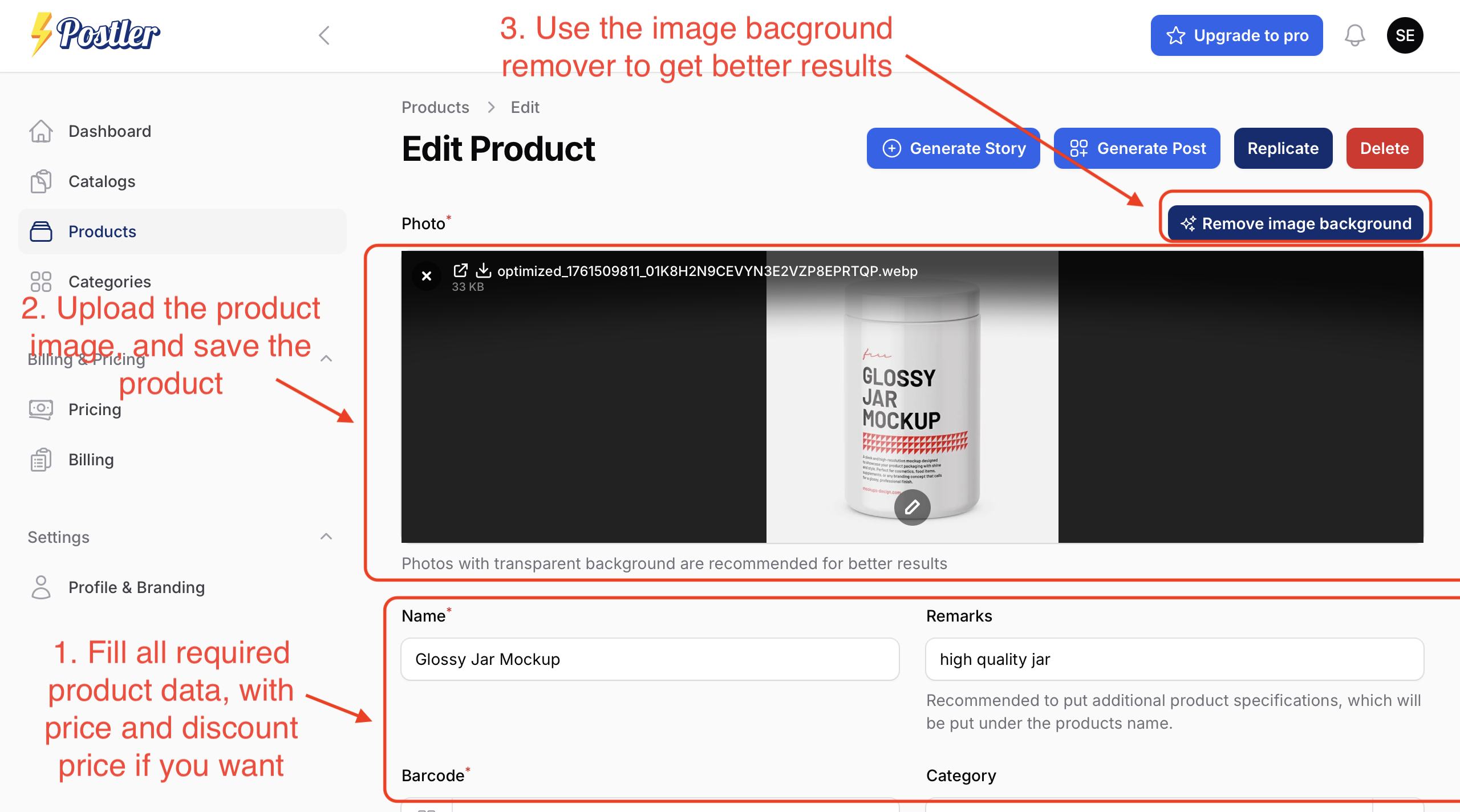The height and width of the screenshot is (812, 1460).
Task: Download the uploaded product photo
Action: point(484,271)
